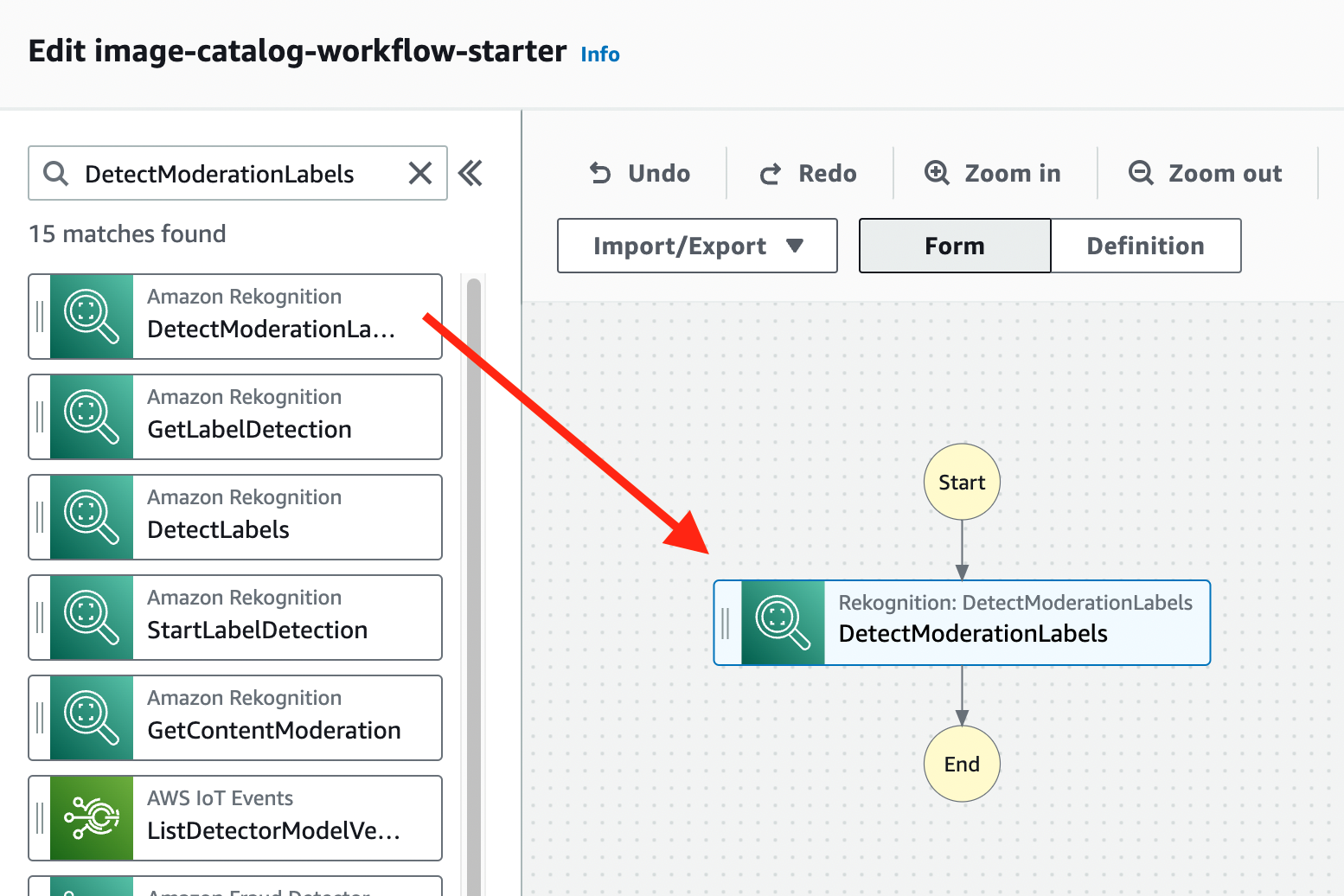Click the drag handle of the GetLabelDetection card
The image size is (1344, 896).
[x=40, y=417]
